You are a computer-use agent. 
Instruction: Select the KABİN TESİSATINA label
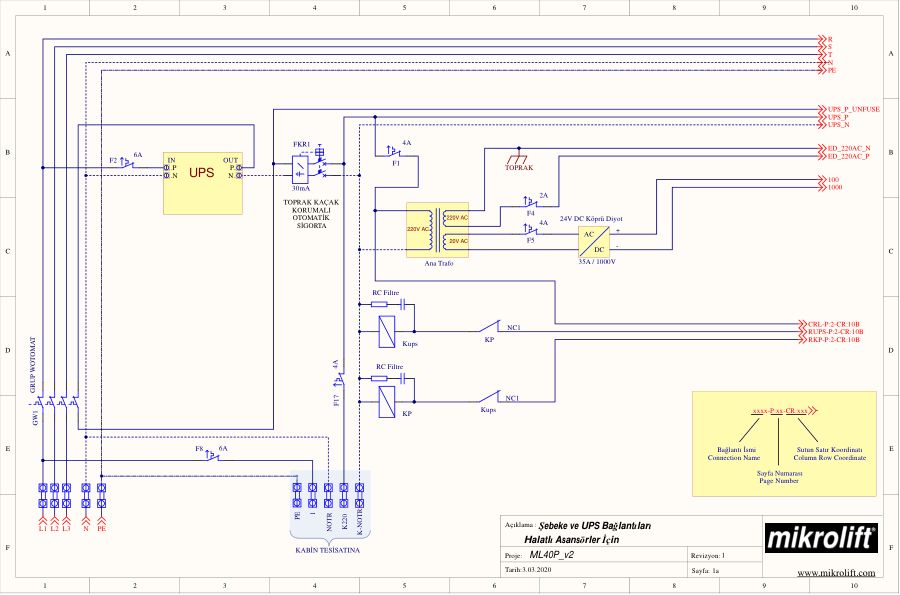(328, 550)
